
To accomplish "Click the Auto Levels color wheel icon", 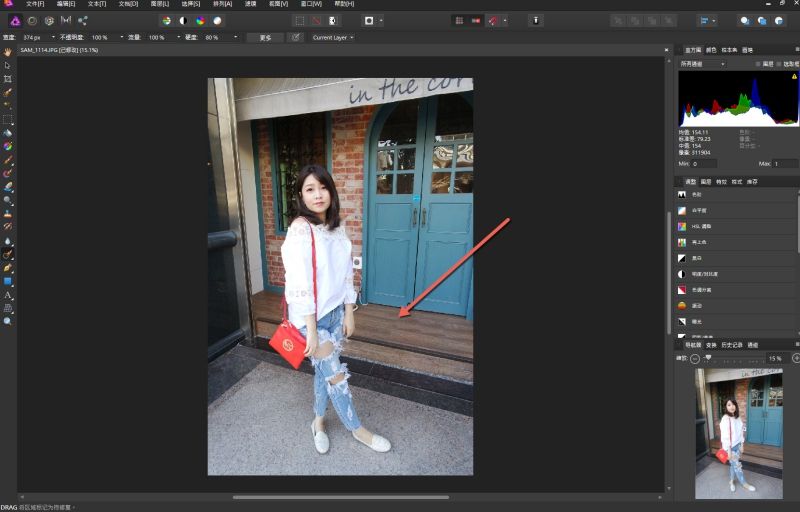I will 166,20.
